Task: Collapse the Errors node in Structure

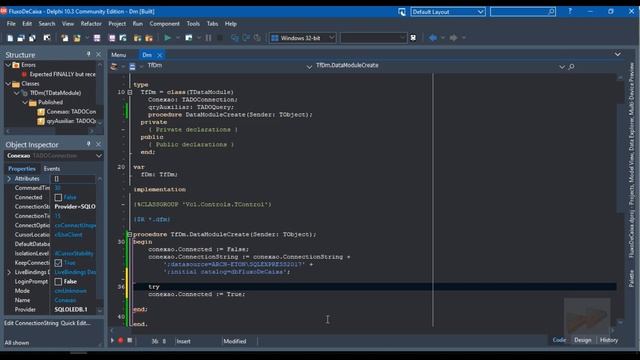Action: click(8, 65)
